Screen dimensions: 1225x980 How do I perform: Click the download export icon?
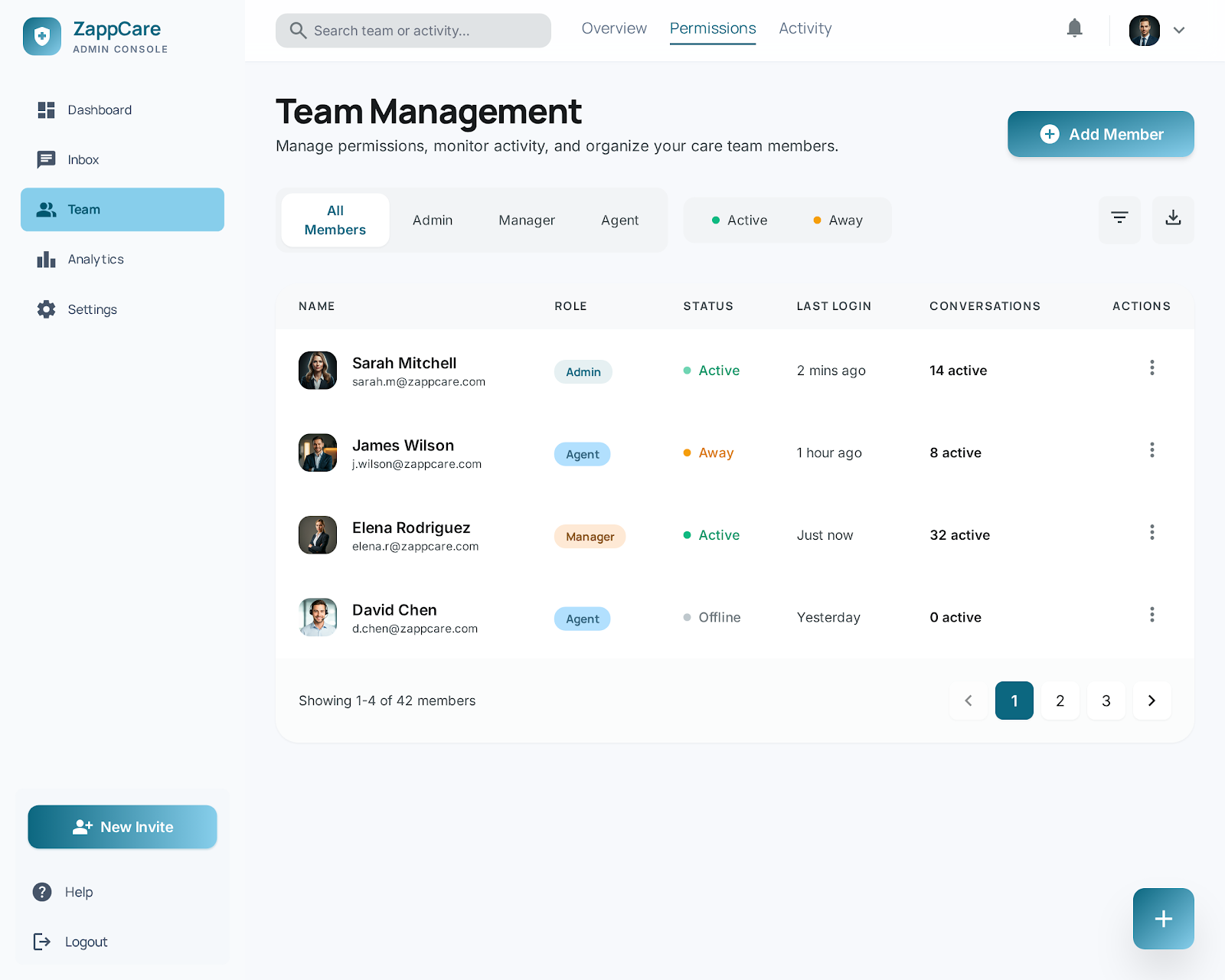pos(1172,219)
